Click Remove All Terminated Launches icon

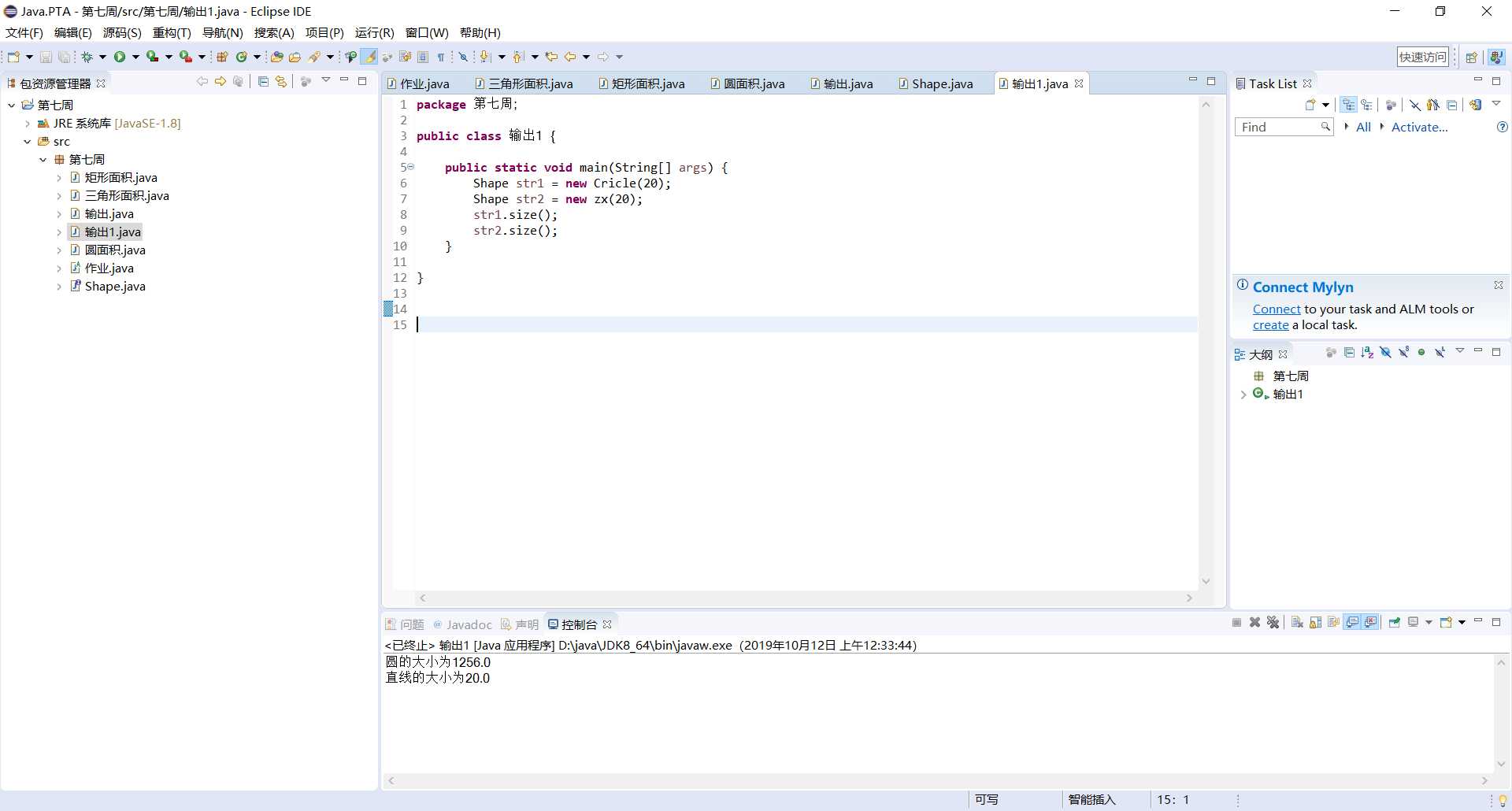(1273, 623)
